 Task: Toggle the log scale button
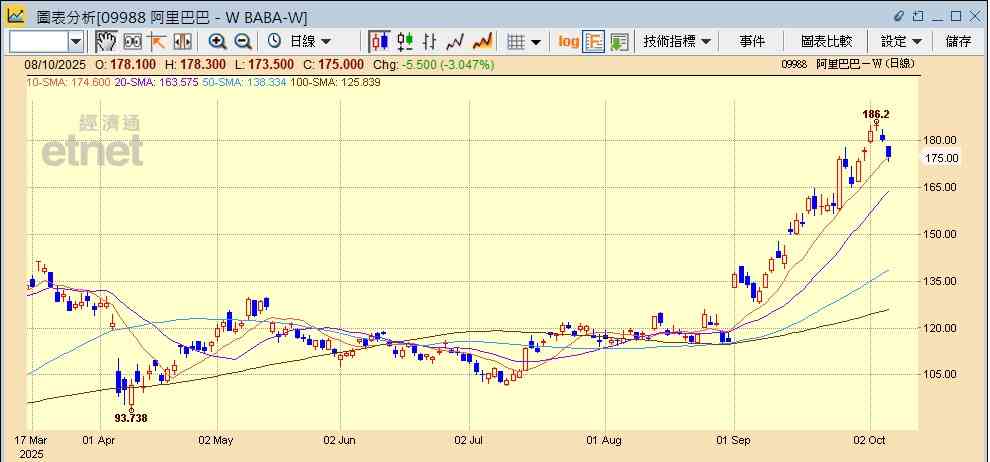568,41
